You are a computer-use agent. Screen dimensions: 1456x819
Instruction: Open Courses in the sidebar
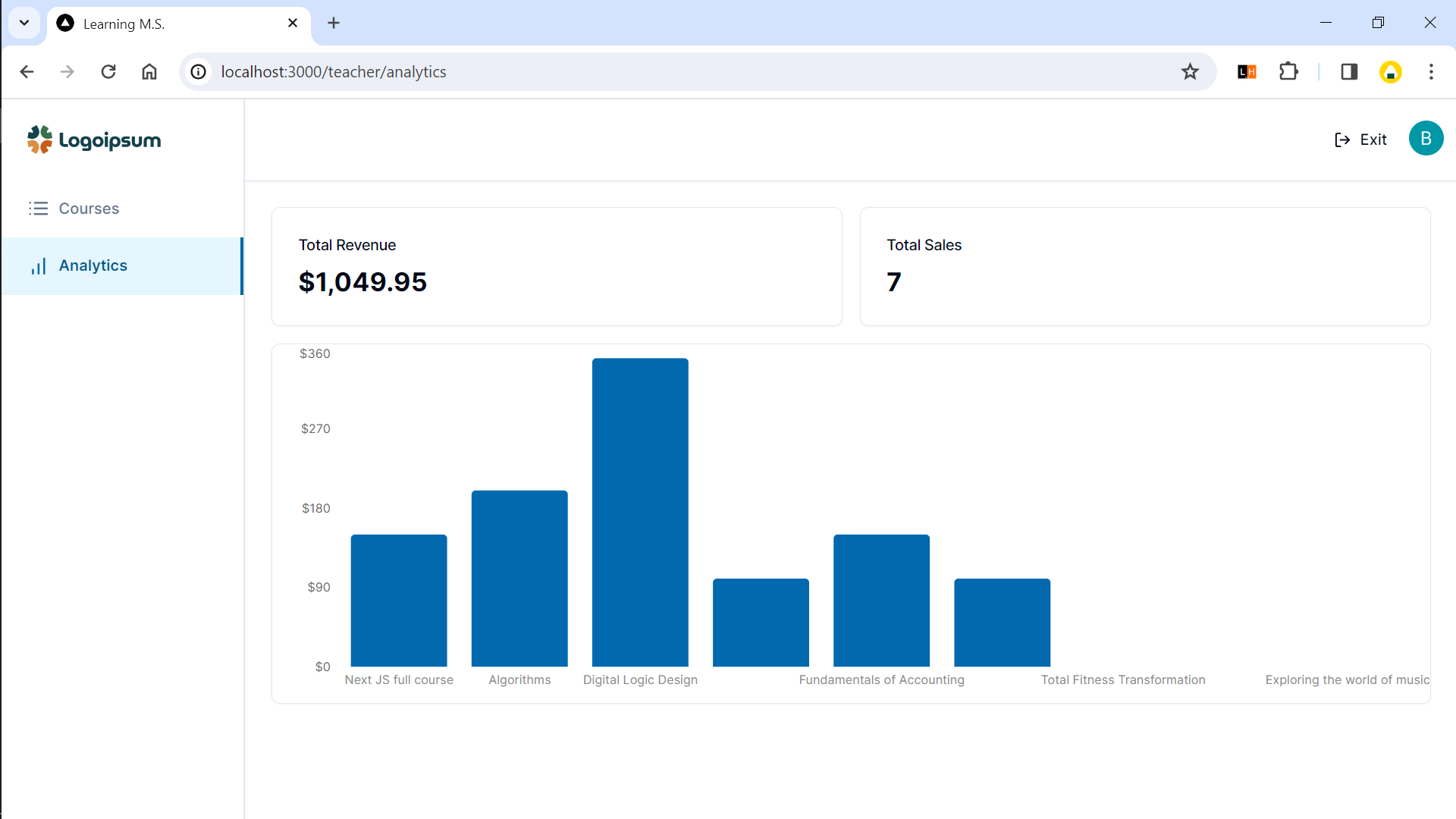89,209
